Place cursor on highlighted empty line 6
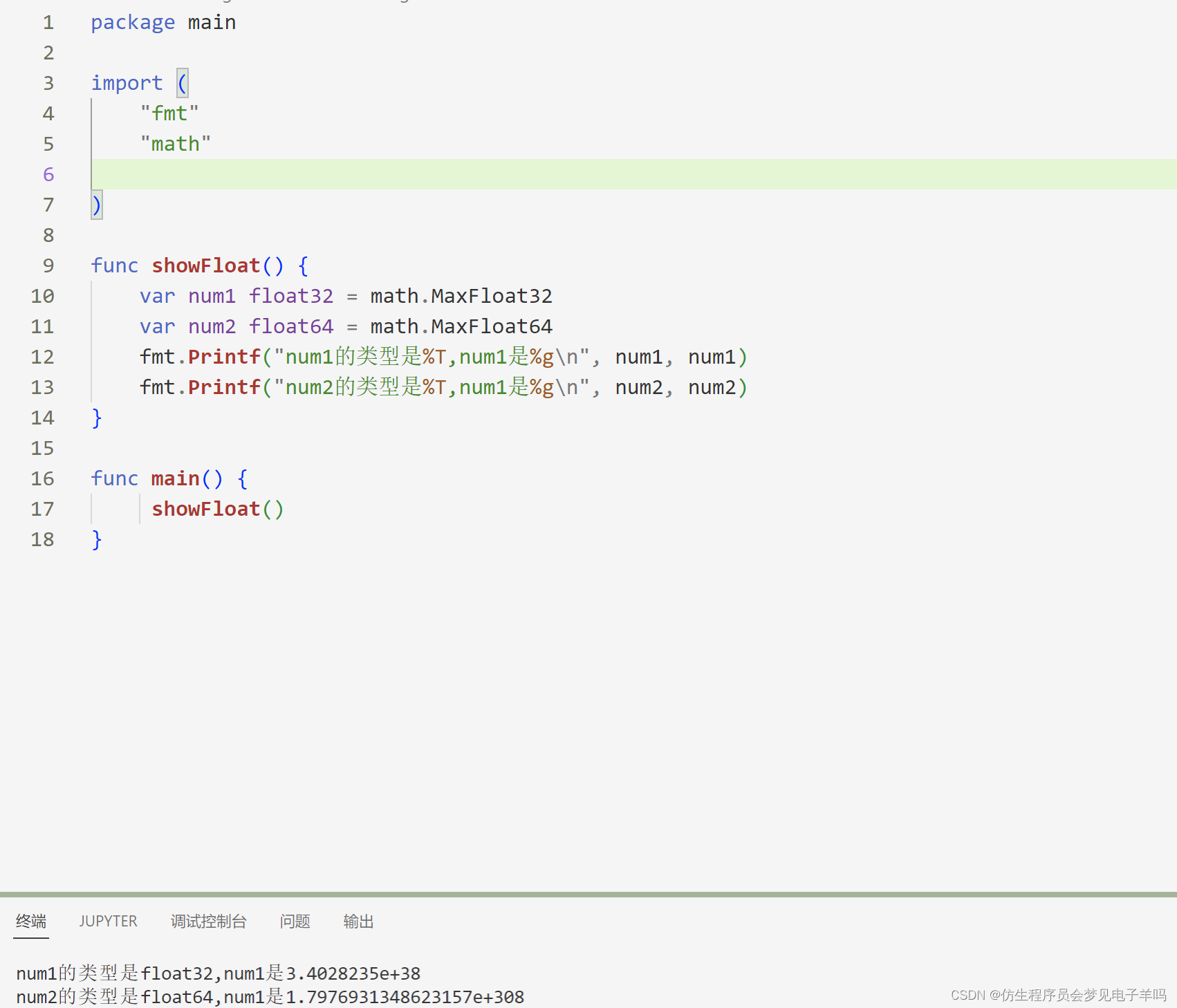 (x=634, y=174)
